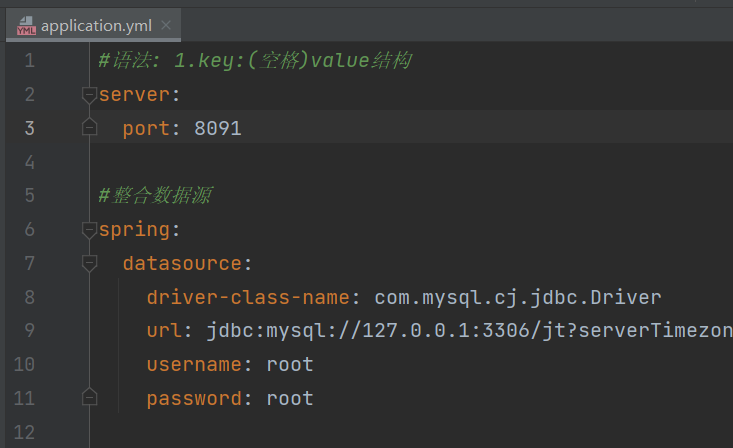Click the 'username' key
Image resolution: width=733 pixels, height=448 pixels.
point(194,365)
